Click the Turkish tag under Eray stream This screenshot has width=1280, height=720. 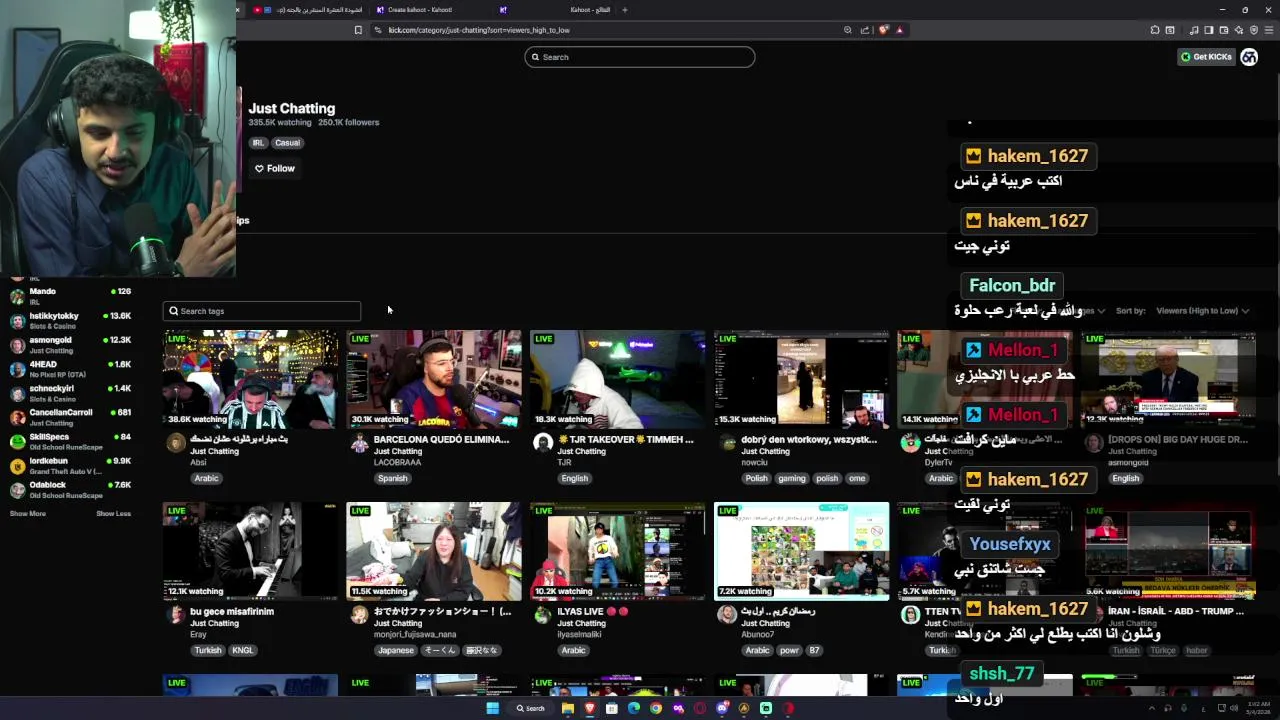click(x=208, y=650)
